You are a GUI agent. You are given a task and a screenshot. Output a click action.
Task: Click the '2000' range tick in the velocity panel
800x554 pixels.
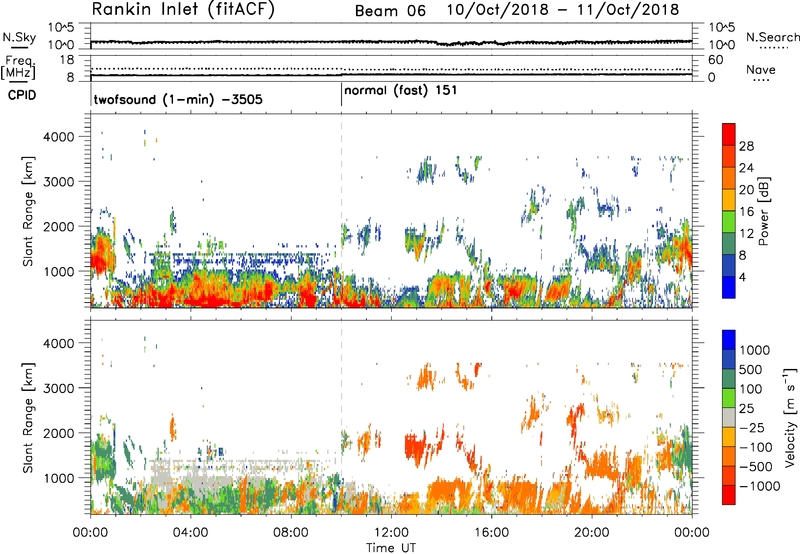coord(58,433)
